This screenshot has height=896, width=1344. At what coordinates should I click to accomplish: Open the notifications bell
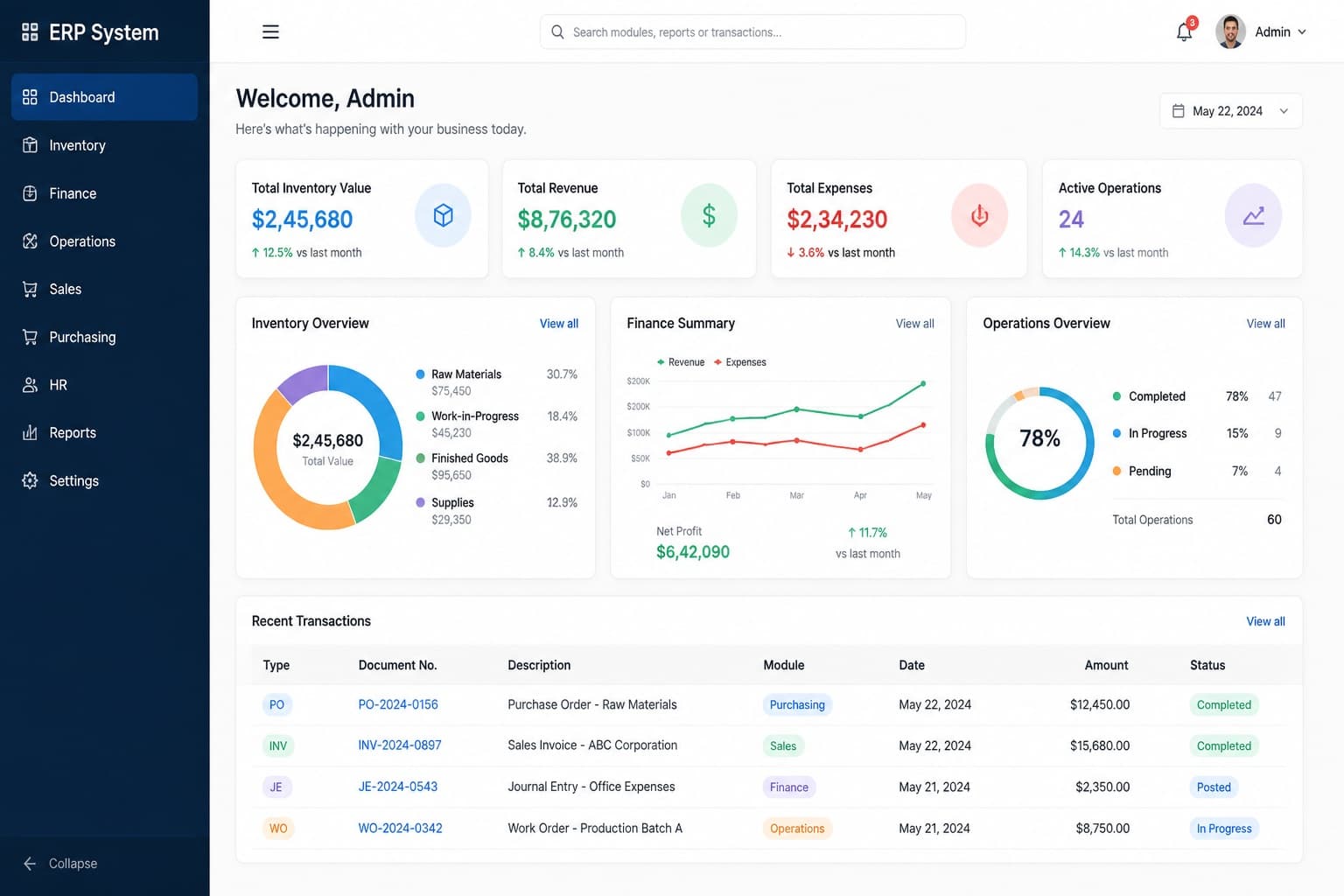point(1184,31)
